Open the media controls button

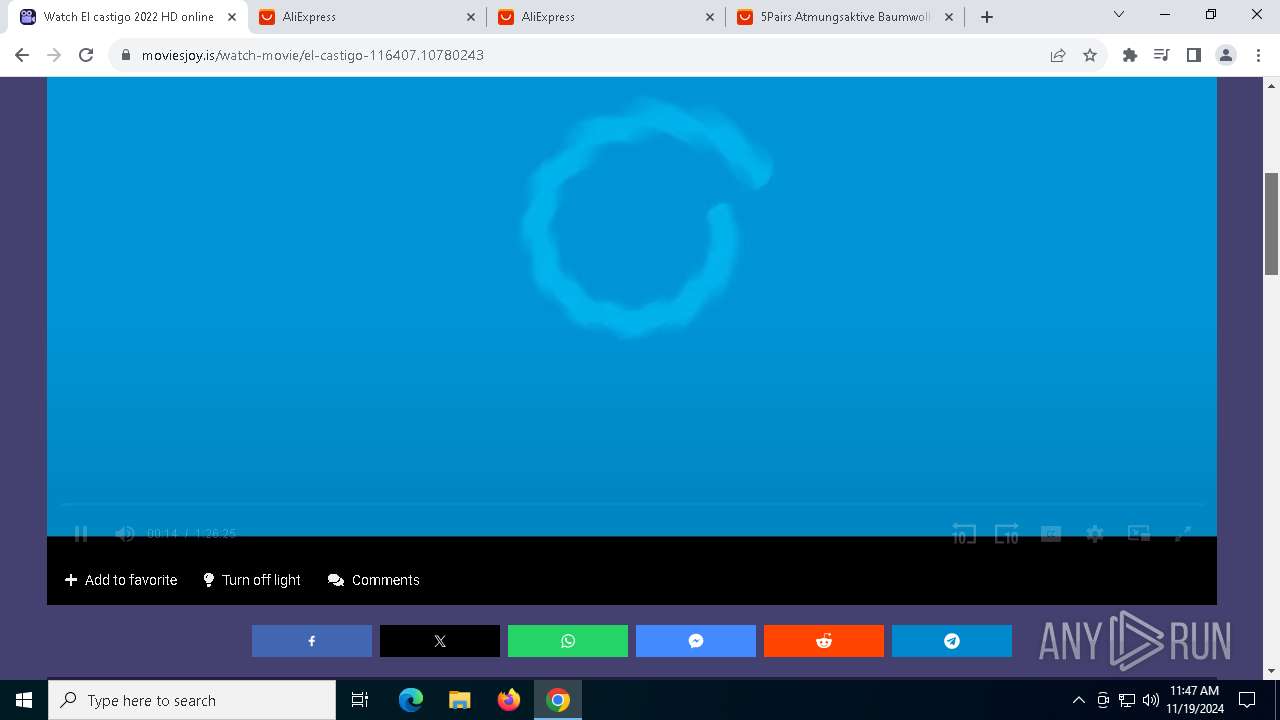point(1162,55)
